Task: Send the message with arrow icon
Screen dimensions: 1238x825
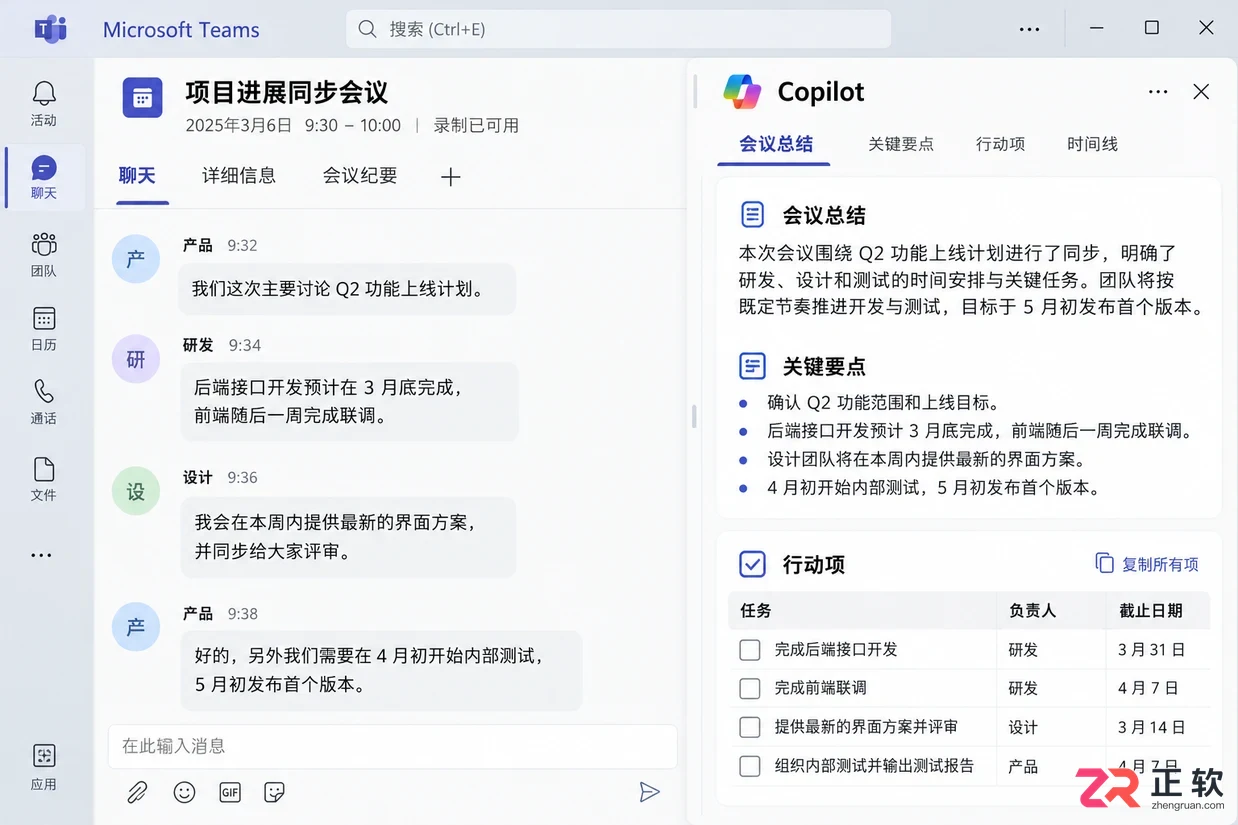Action: coord(649,792)
